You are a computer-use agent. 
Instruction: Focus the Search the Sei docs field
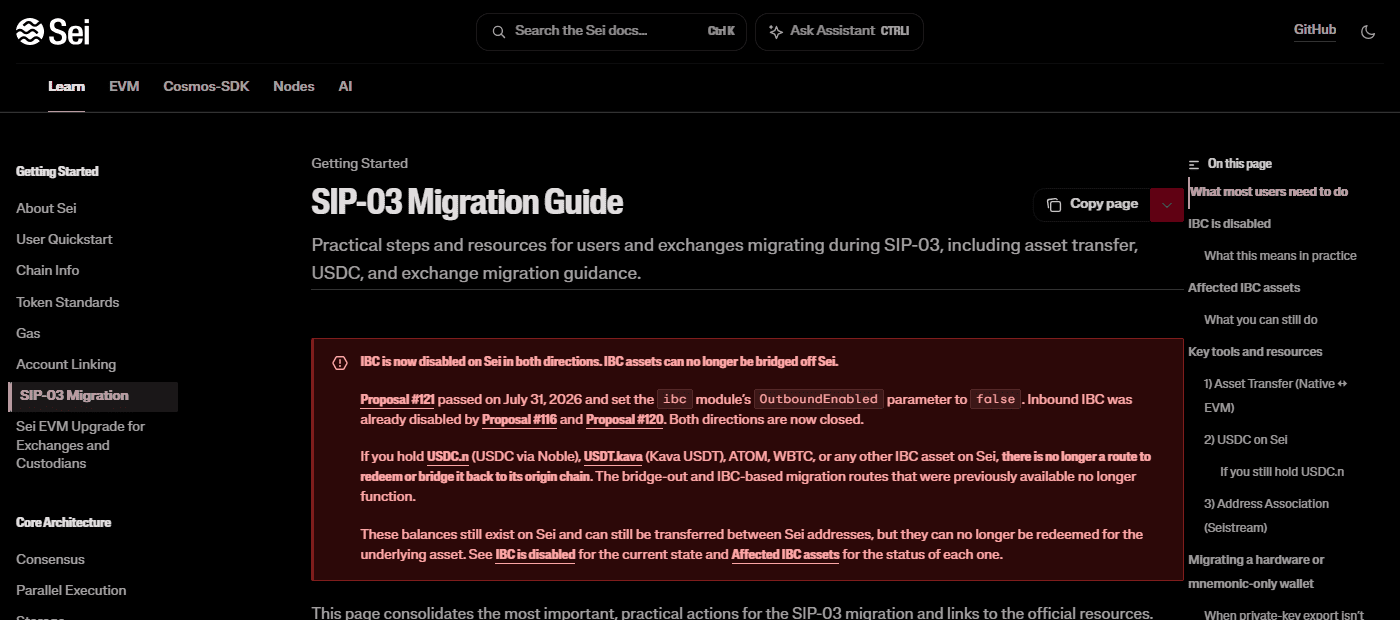611,32
